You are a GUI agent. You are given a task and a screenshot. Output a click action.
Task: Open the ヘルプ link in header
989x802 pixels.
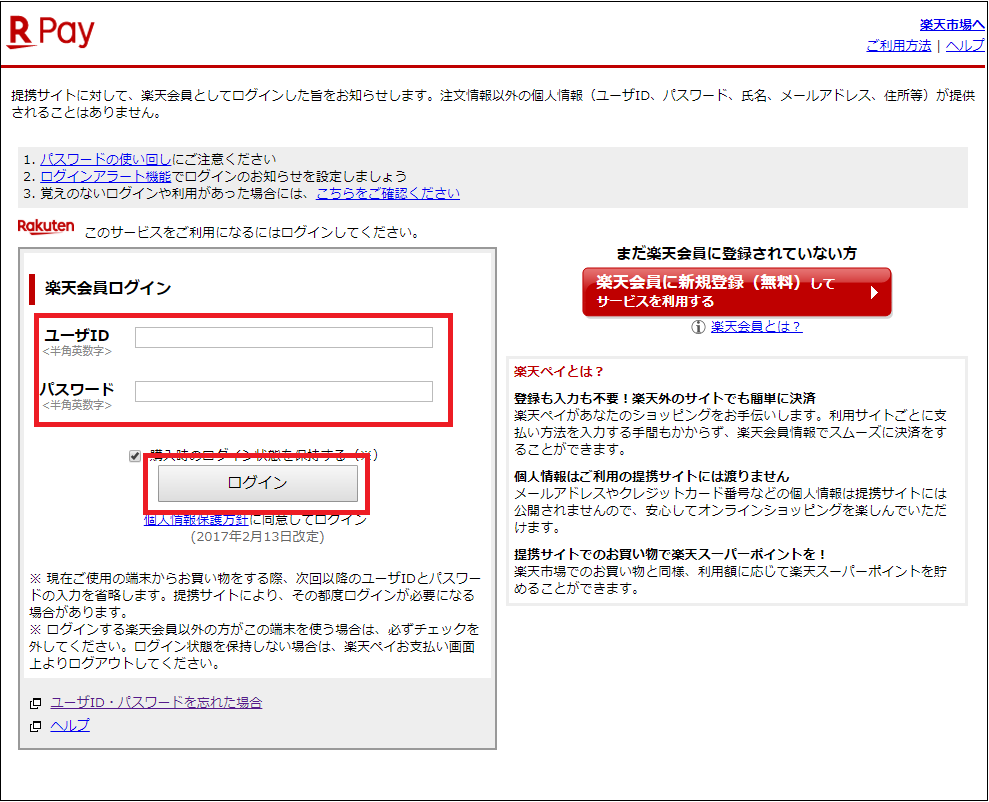click(965, 45)
